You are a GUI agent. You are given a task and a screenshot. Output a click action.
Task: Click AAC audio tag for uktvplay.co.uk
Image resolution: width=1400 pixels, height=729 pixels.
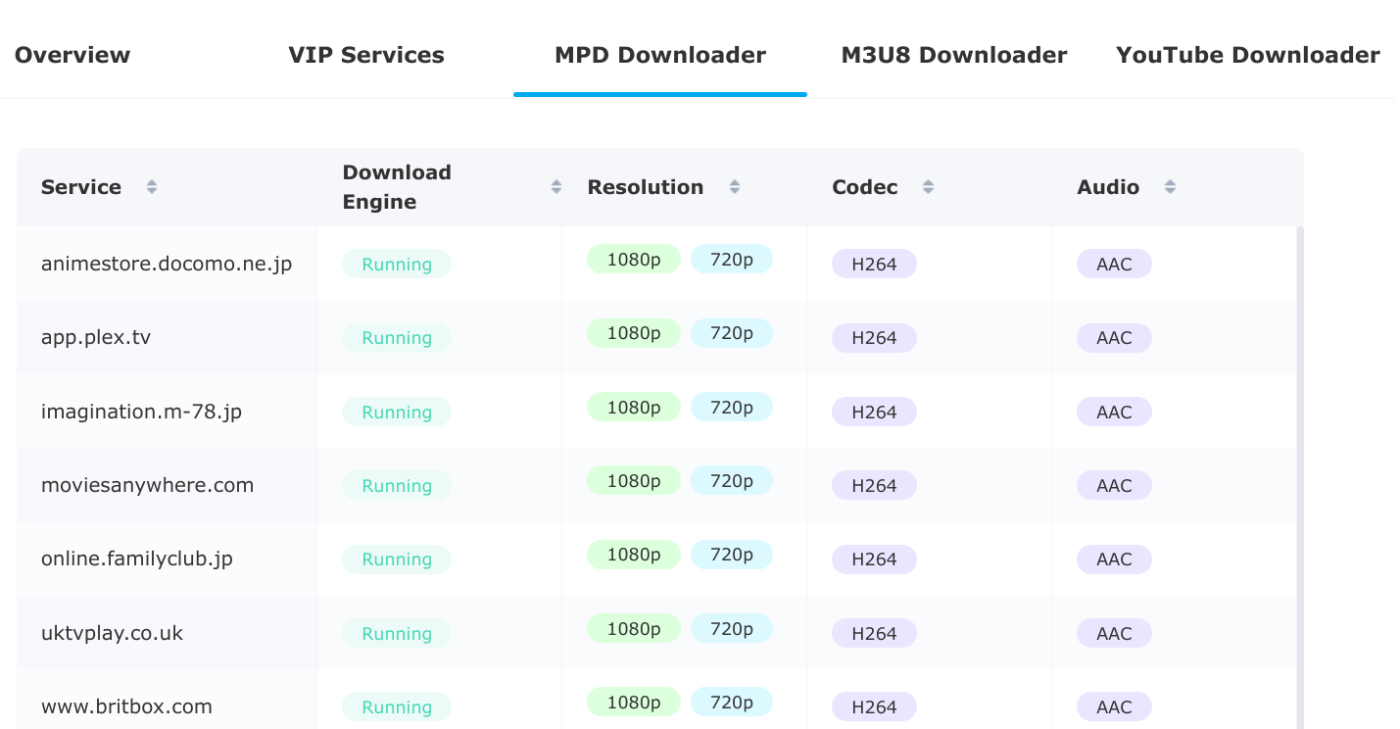[1114, 633]
